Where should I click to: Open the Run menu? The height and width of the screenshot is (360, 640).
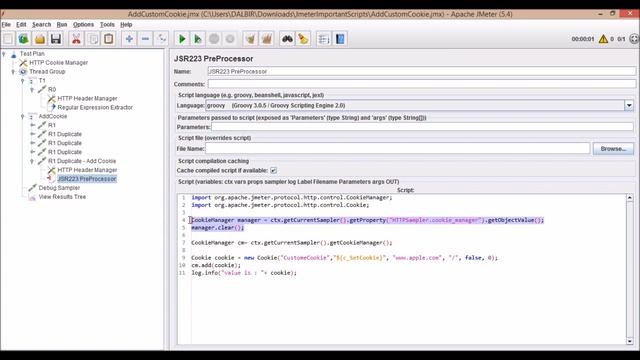pyautogui.click(x=62, y=24)
